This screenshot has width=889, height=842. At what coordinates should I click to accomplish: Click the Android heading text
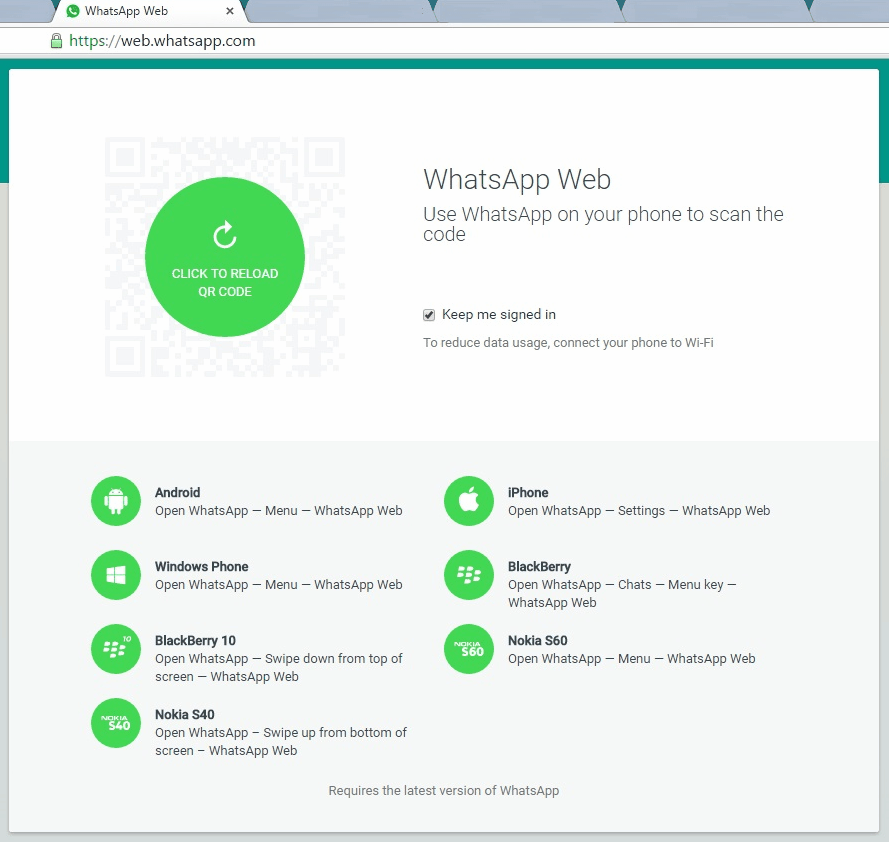pyautogui.click(x=177, y=492)
